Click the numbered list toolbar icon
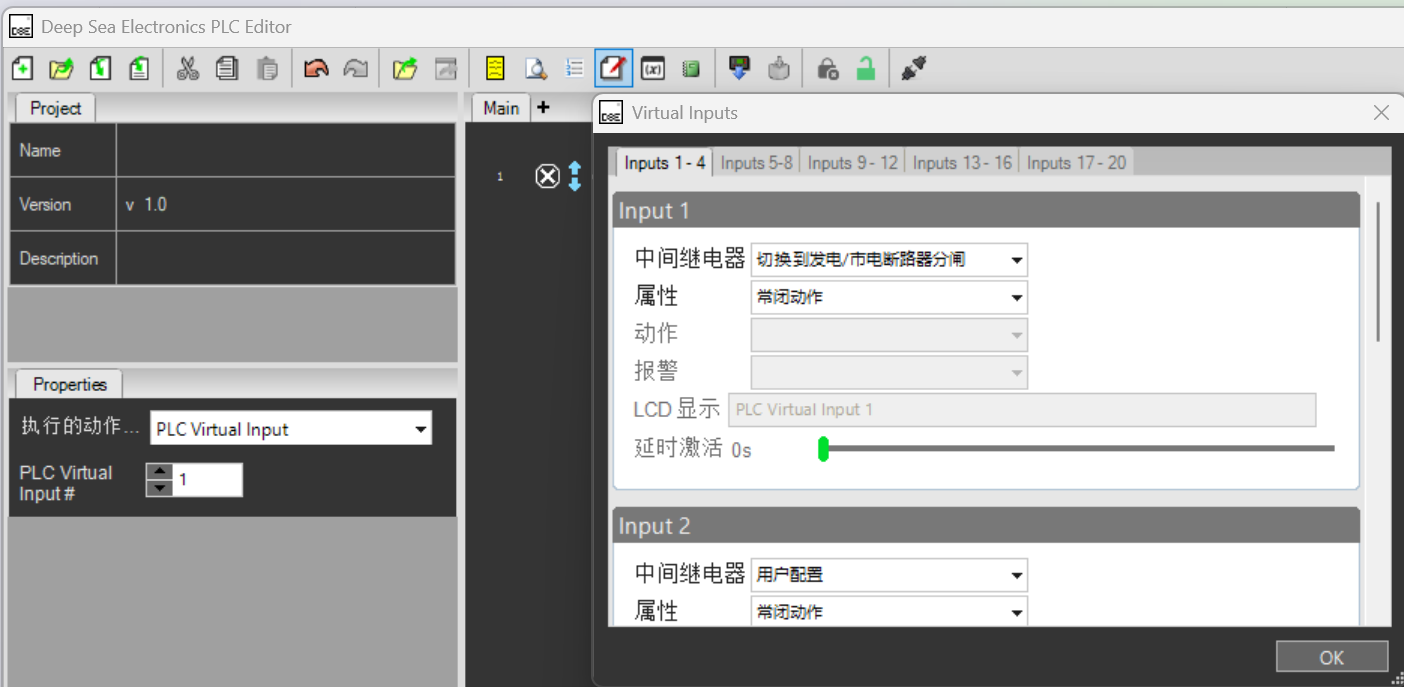 point(574,69)
